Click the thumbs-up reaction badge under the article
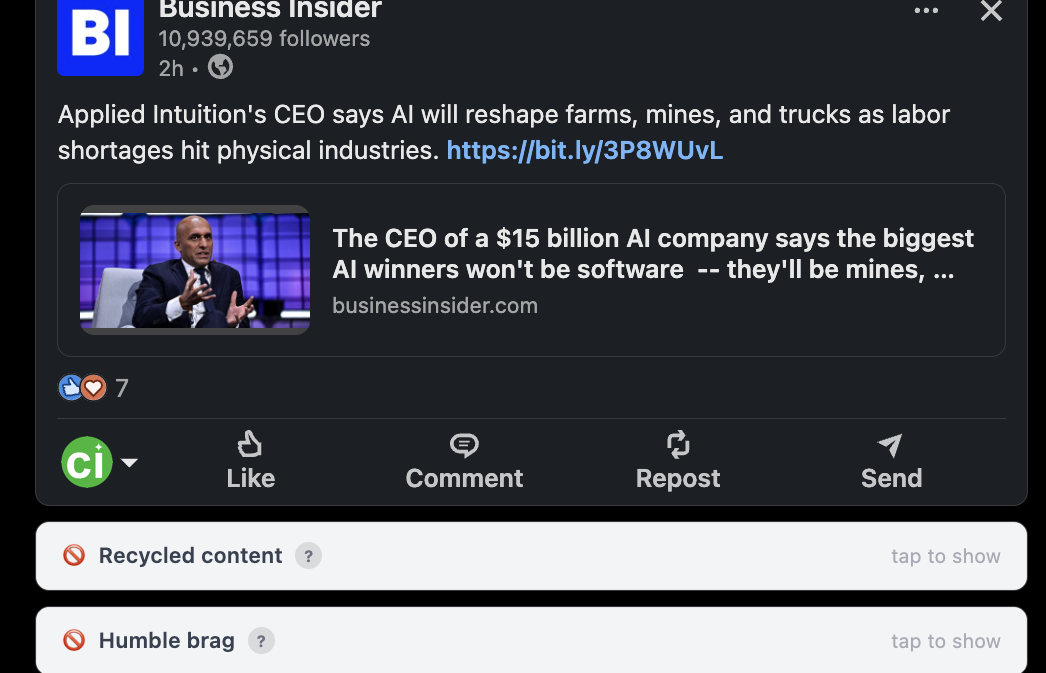The height and width of the screenshot is (673, 1046). pos(71,388)
